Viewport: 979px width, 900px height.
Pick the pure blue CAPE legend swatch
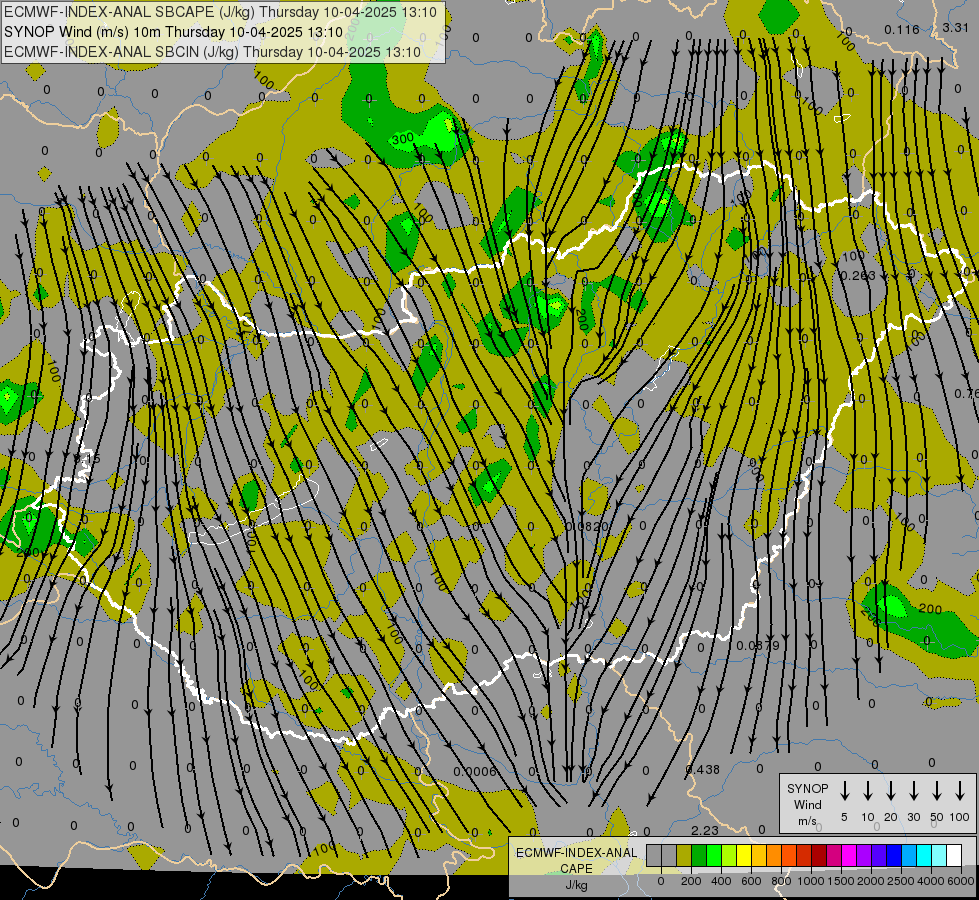[x=894, y=855]
